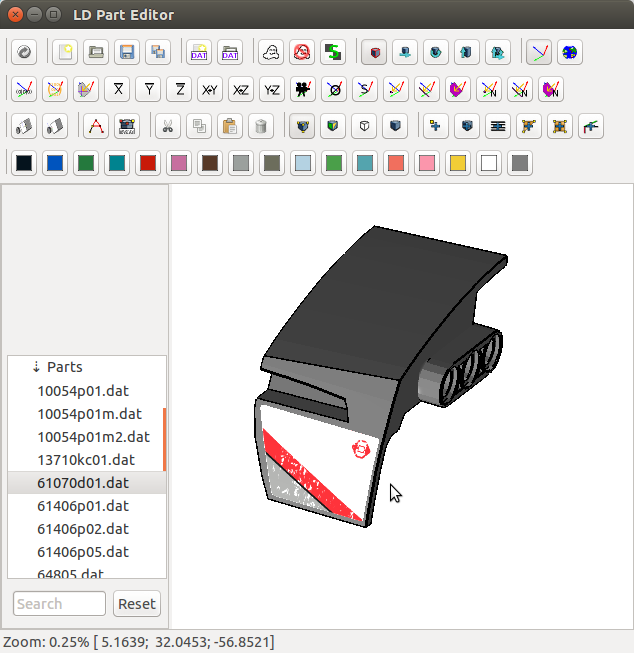Click the ghost icon in top toolbar
Image resolution: width=634 pixels, height=653 pixels.
pyautogui.click(x=270, y=52)
